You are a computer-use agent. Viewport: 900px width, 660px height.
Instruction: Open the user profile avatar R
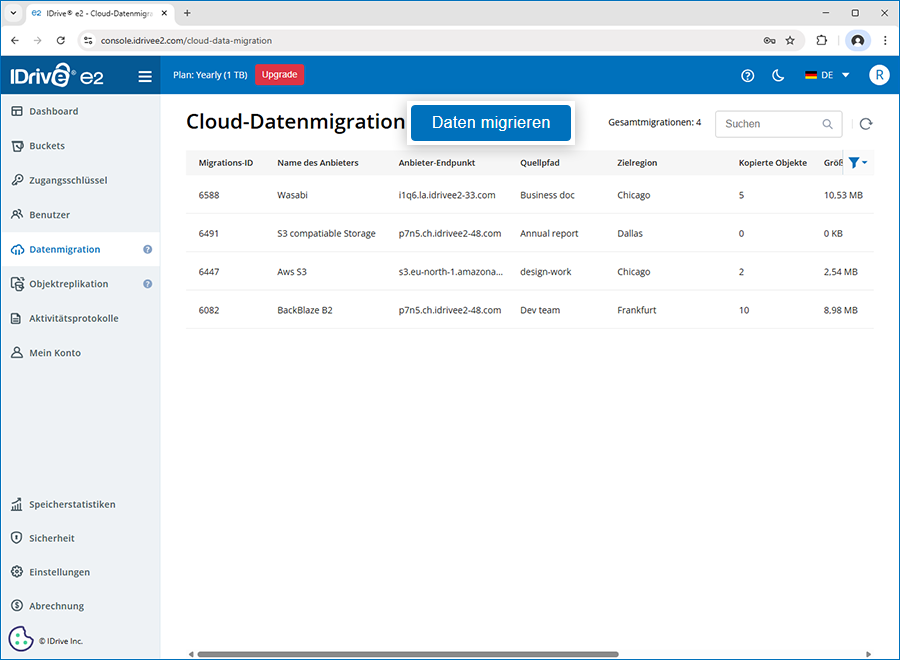pos(878,76)
